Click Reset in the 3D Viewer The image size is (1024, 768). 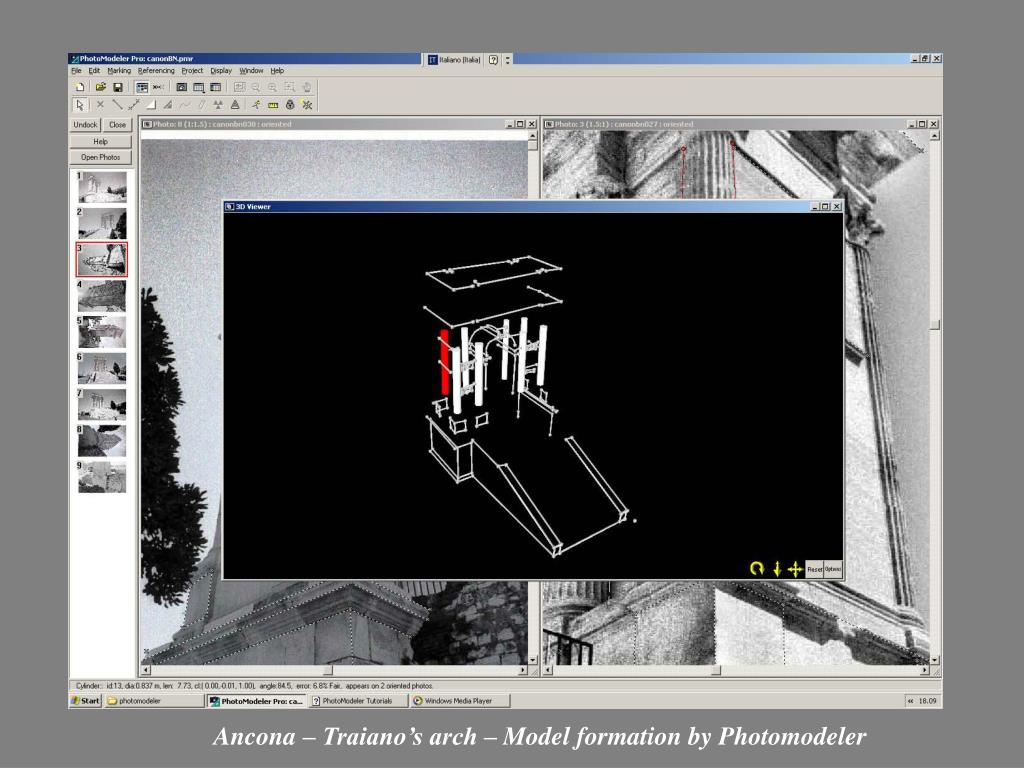pyautogui.click(x=814, y=569)
